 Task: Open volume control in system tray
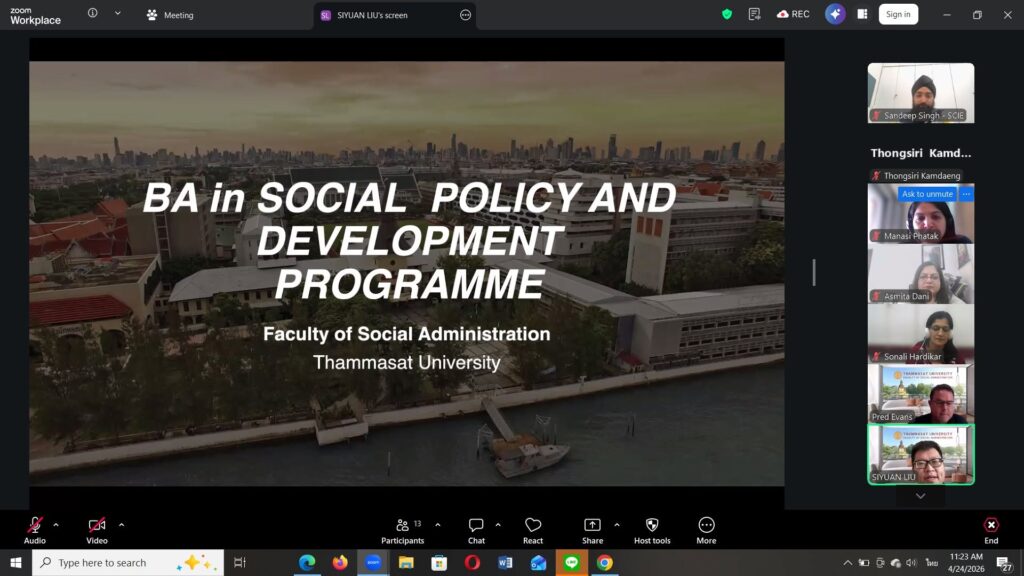click(912, 562)
